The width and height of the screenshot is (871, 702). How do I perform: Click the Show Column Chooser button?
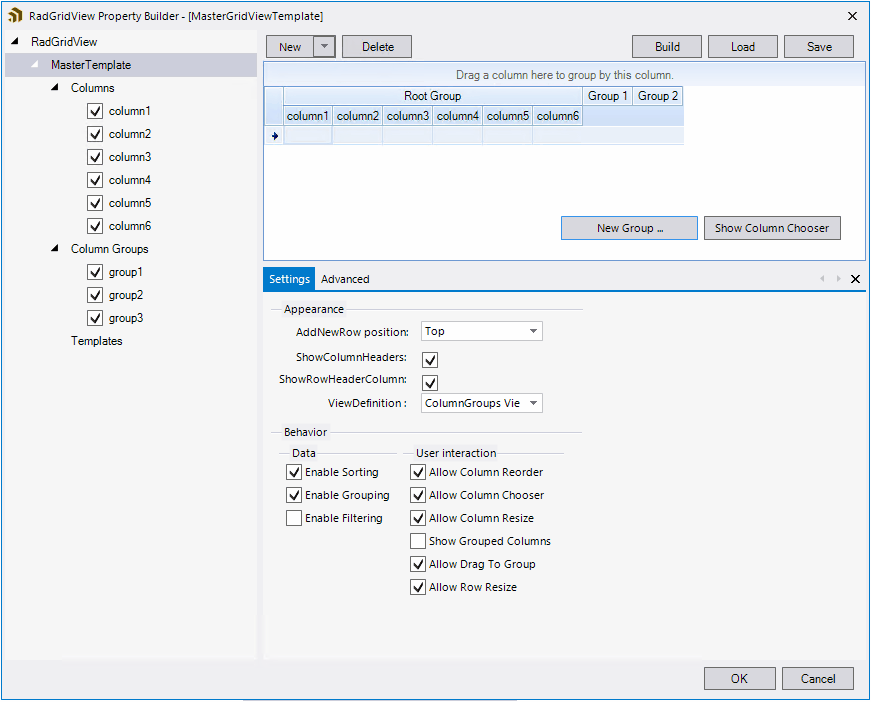pos(772,228)
